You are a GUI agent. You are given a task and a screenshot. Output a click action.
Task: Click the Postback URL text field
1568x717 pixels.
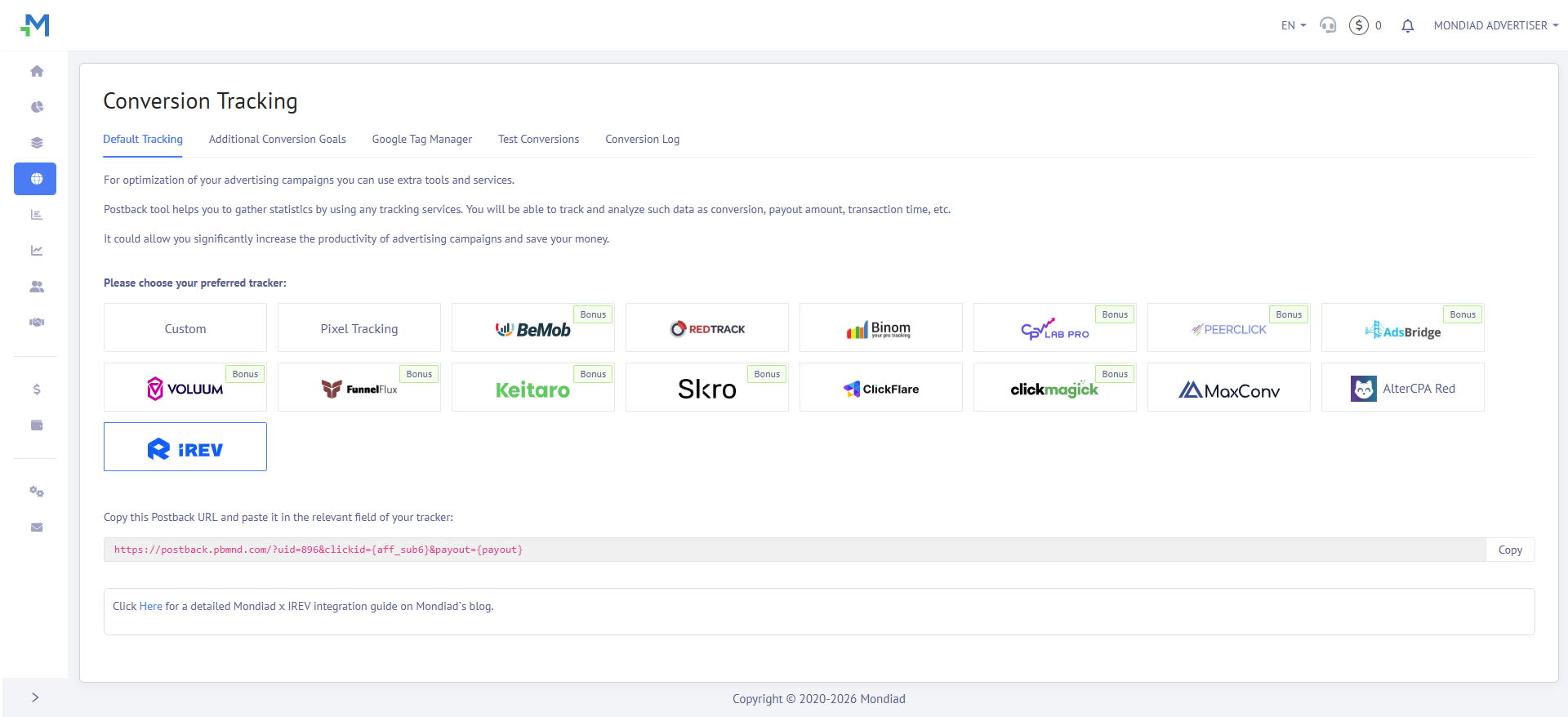[x=794, y=550]
